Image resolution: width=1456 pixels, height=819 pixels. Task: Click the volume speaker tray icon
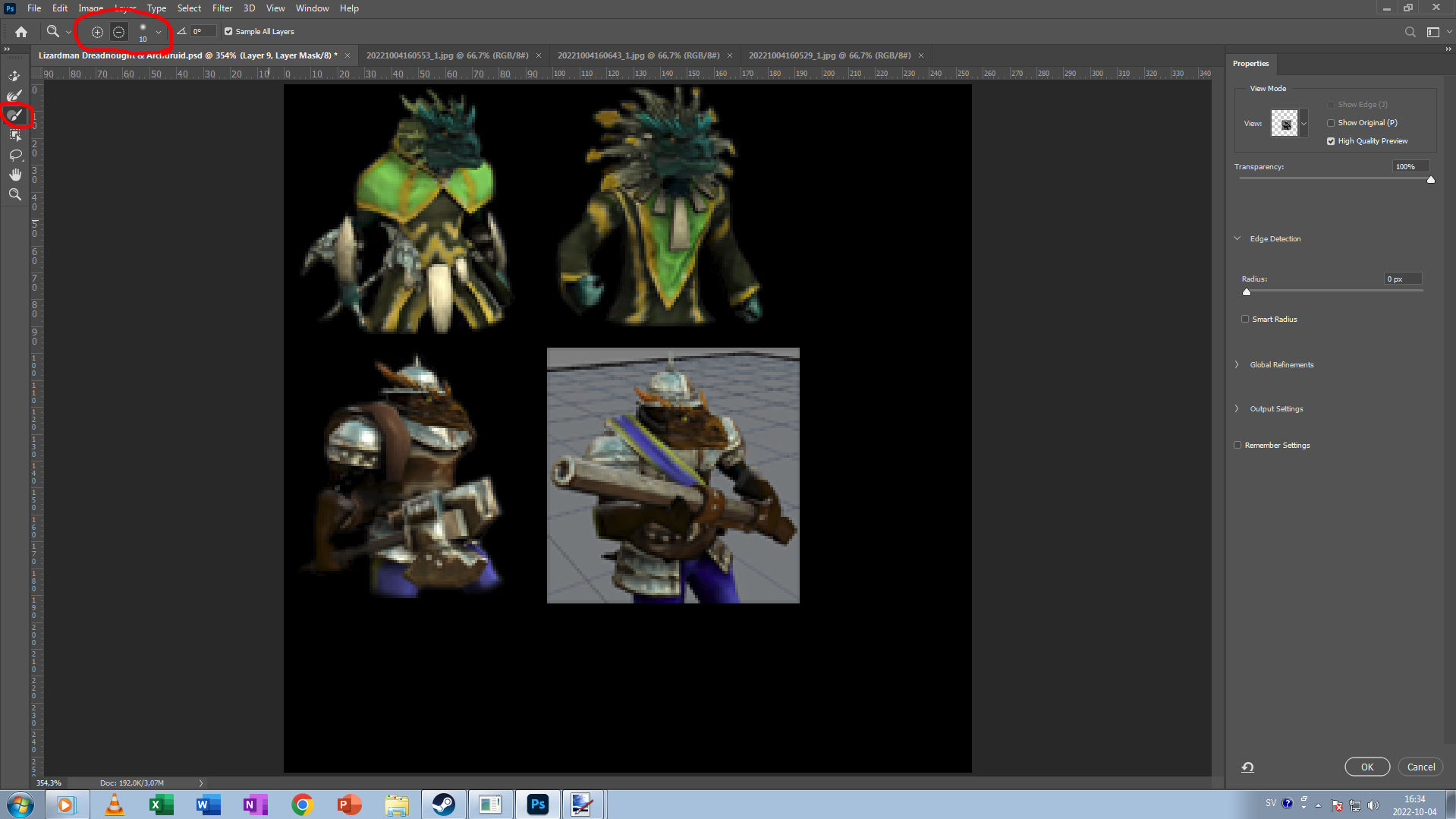click(x=1373, y=805)
